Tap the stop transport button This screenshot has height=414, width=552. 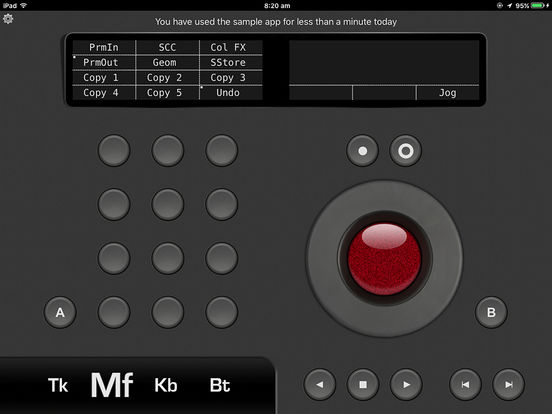pos(363,384)
